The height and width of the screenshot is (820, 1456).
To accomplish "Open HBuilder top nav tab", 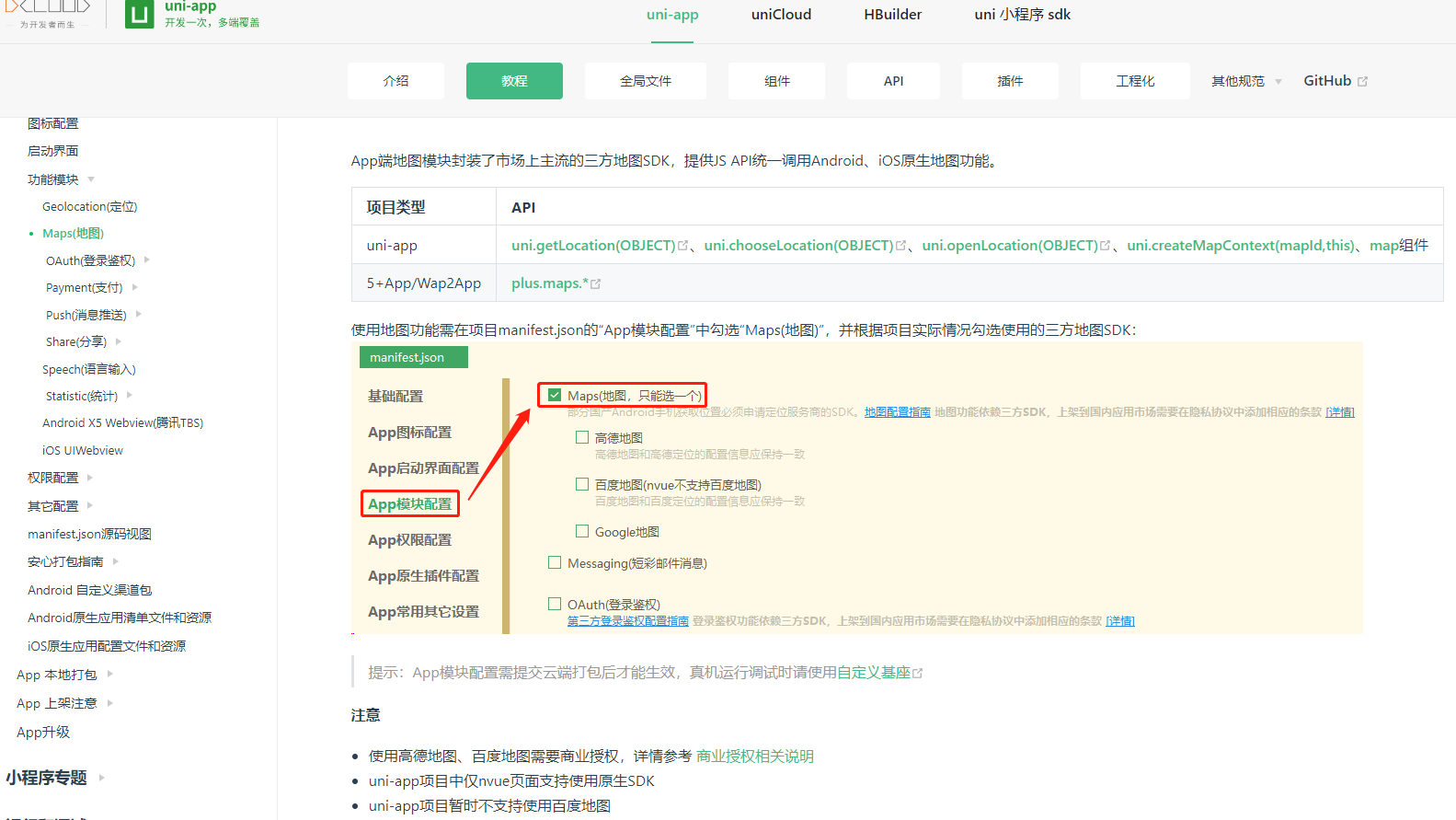I will point(892,15).
